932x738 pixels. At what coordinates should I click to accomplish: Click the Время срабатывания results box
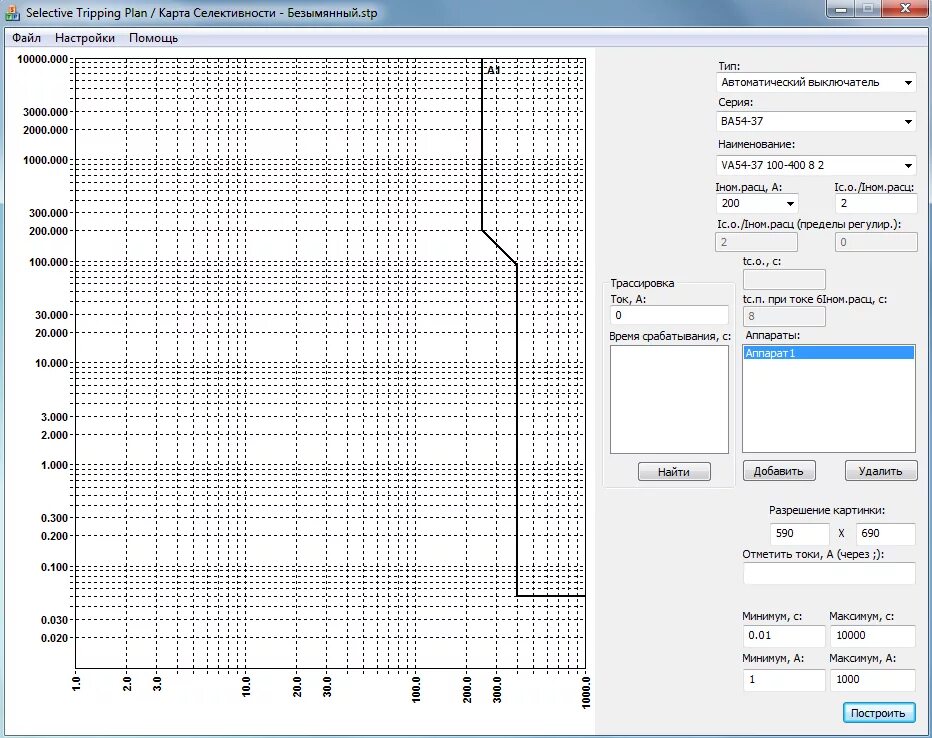[669, 399]
